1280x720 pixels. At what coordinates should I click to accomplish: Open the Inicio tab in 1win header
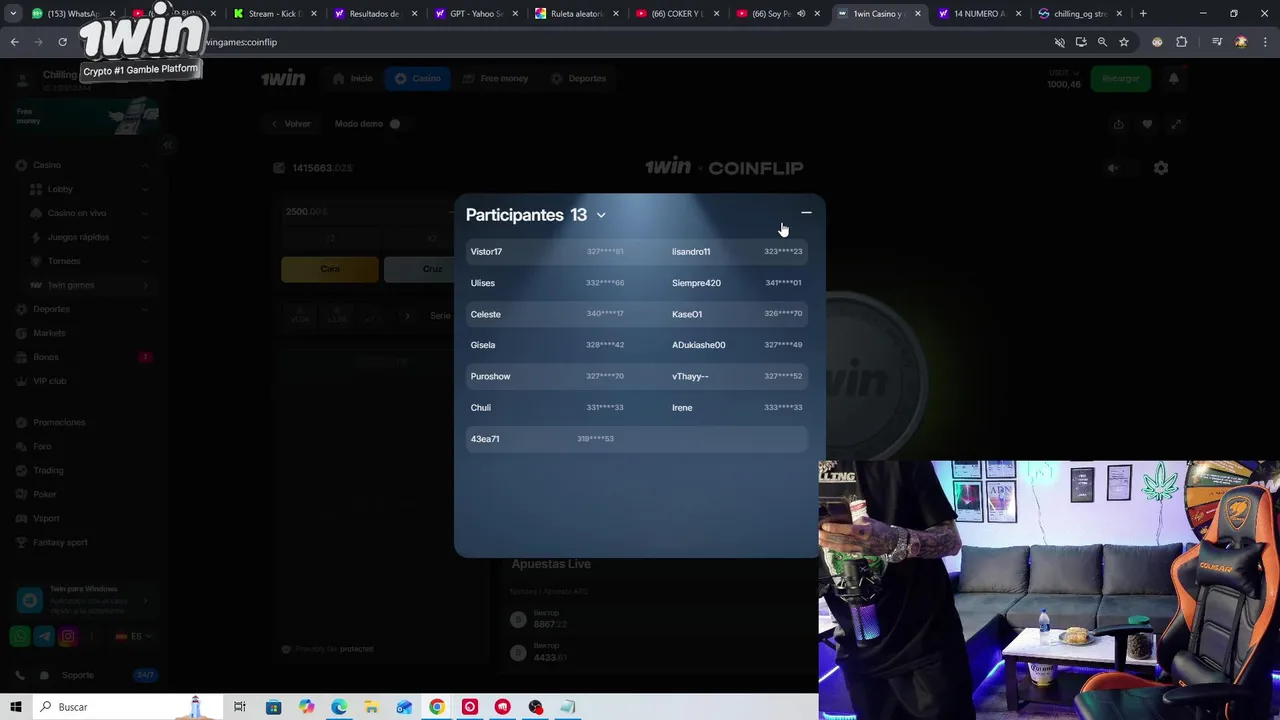352,78
